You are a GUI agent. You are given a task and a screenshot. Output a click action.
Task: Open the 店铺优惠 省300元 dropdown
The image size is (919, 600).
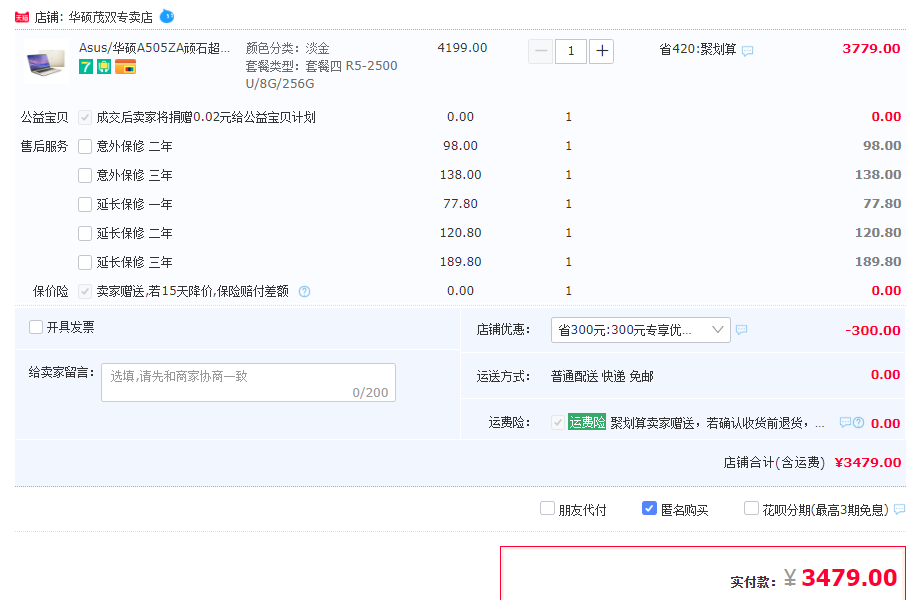[x=641, y=330]
